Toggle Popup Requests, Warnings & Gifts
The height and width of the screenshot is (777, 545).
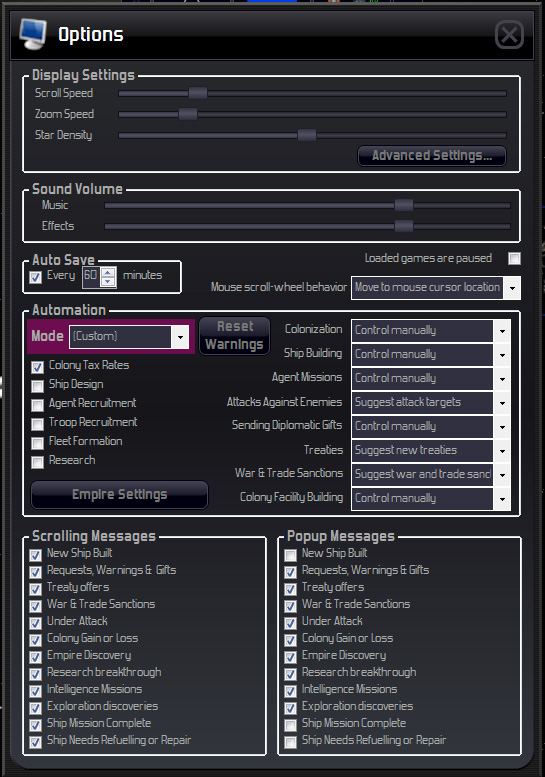coord(290,572)
